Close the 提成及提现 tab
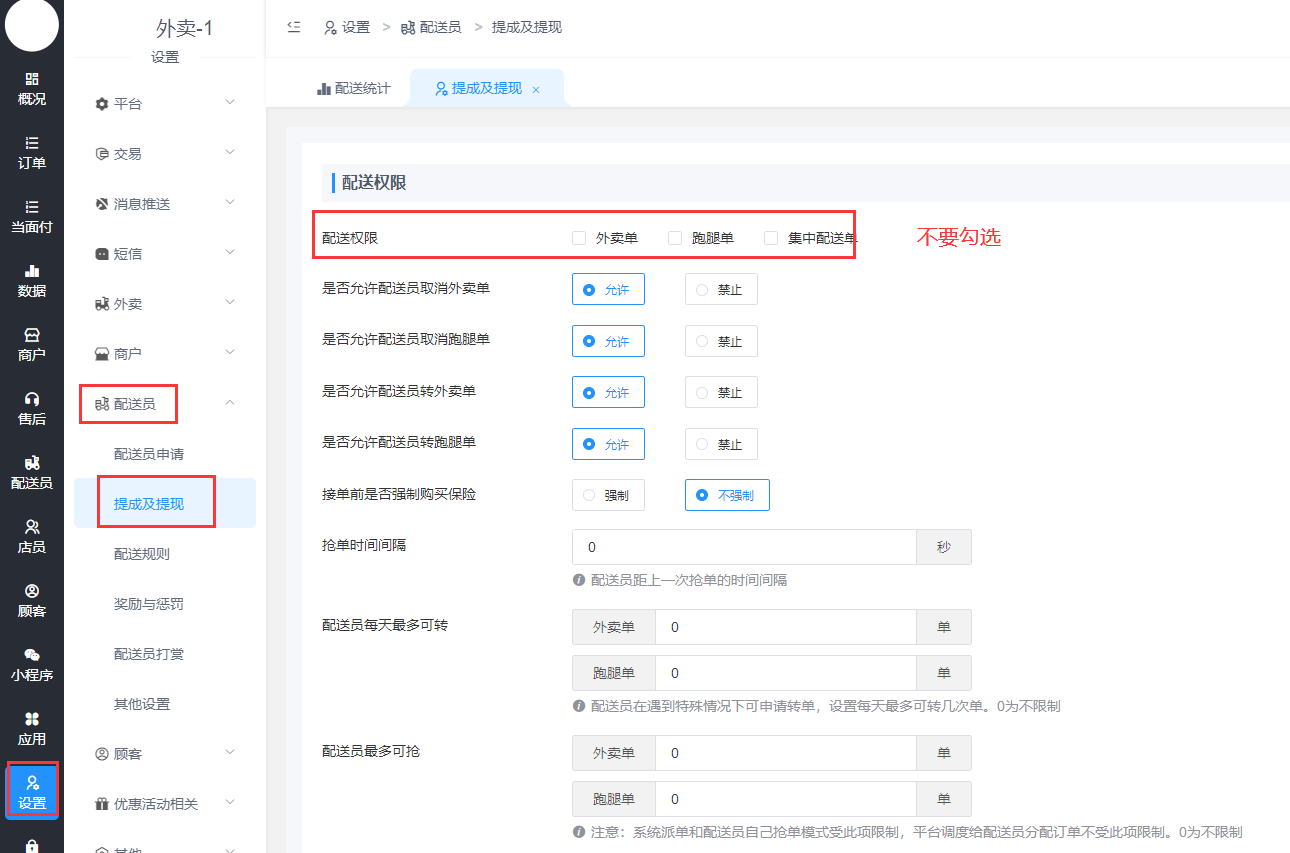The width and height of the screenshot is (1290, 853). tap(536, 89)
